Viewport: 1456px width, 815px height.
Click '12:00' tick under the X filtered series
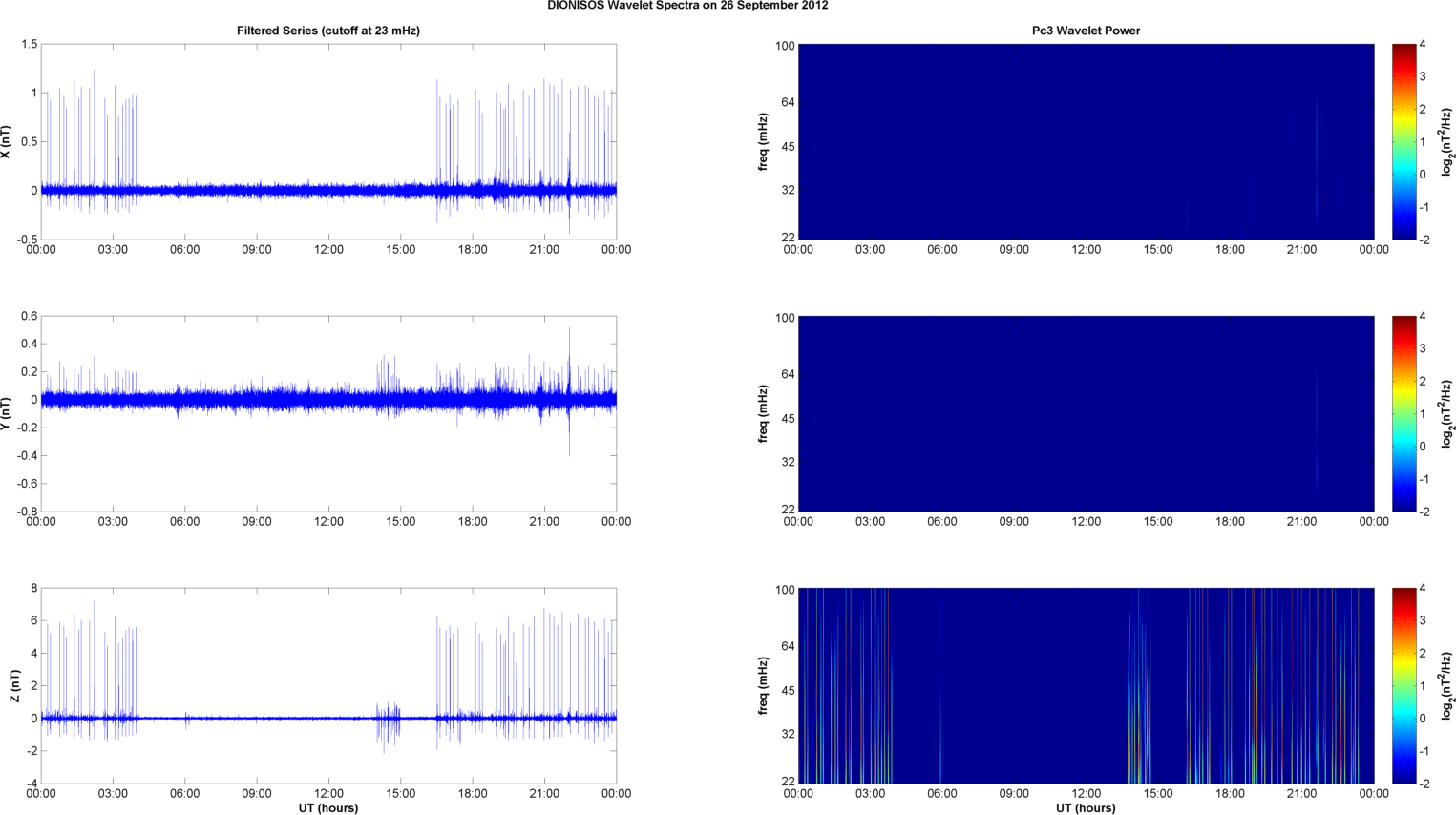coord(328,250)
